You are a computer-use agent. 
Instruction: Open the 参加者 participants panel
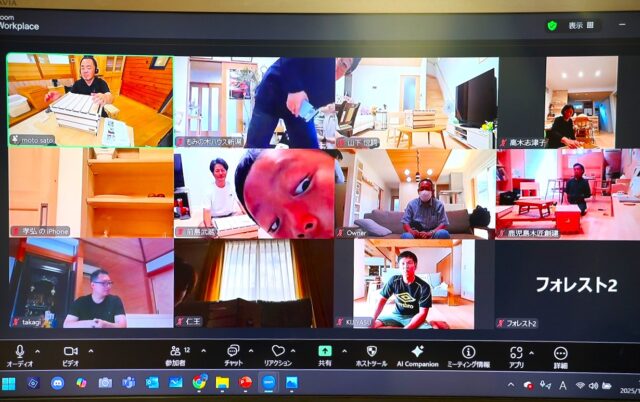[175, 352]
